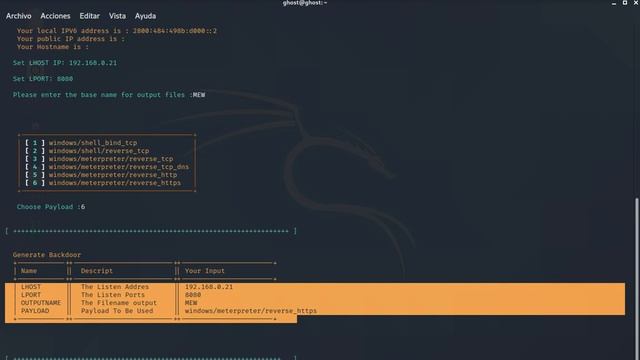The width and height of the screenshot is (640, 360).
Task: Click the ghost@ghost window title
Action: pyautogui.click(x=305, y=3)
